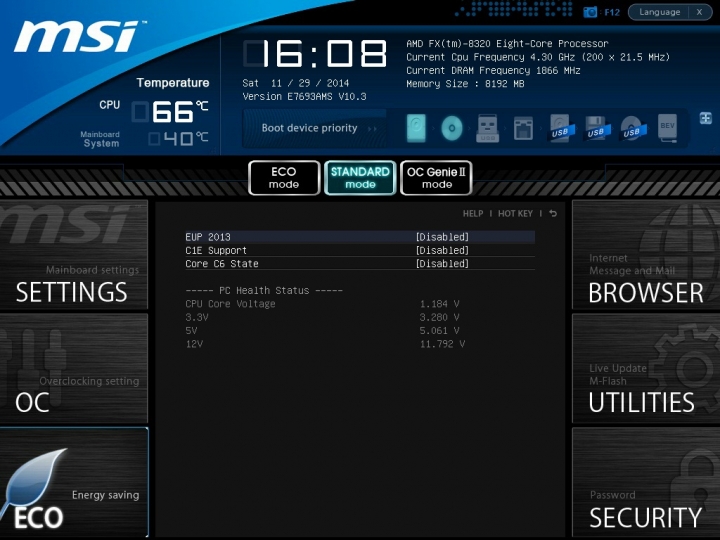Change the EUP 2013 Disabled value
The width and height of the screenshot is (720, 540).
click(x=442, y=237)
